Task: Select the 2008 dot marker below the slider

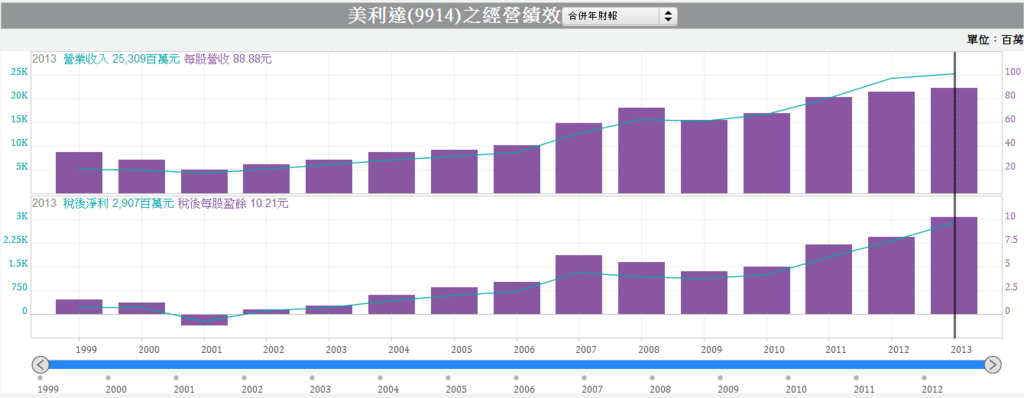Action: pos(652,378)
